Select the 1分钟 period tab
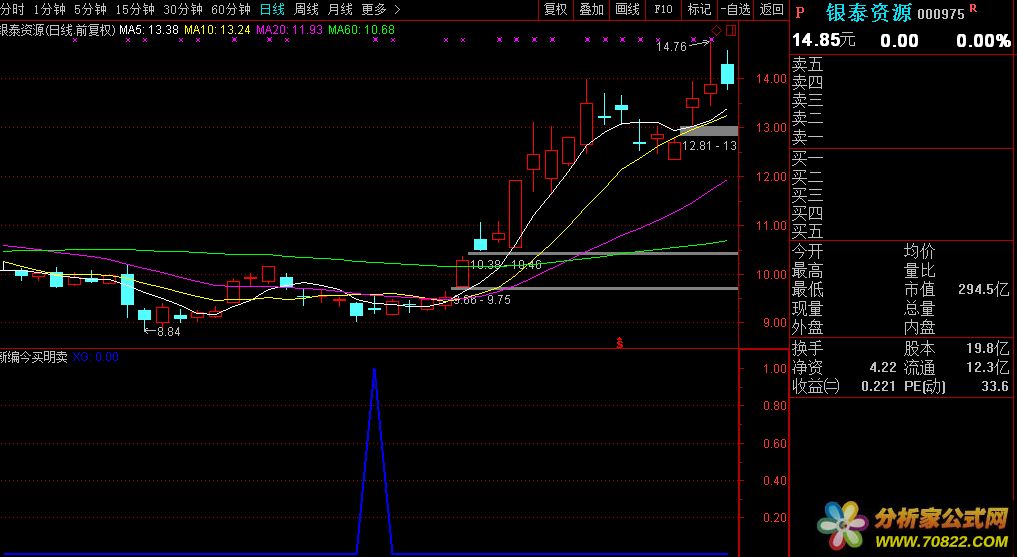The height and width of the screenshot is (557, 1017). [x=49, y=9]
